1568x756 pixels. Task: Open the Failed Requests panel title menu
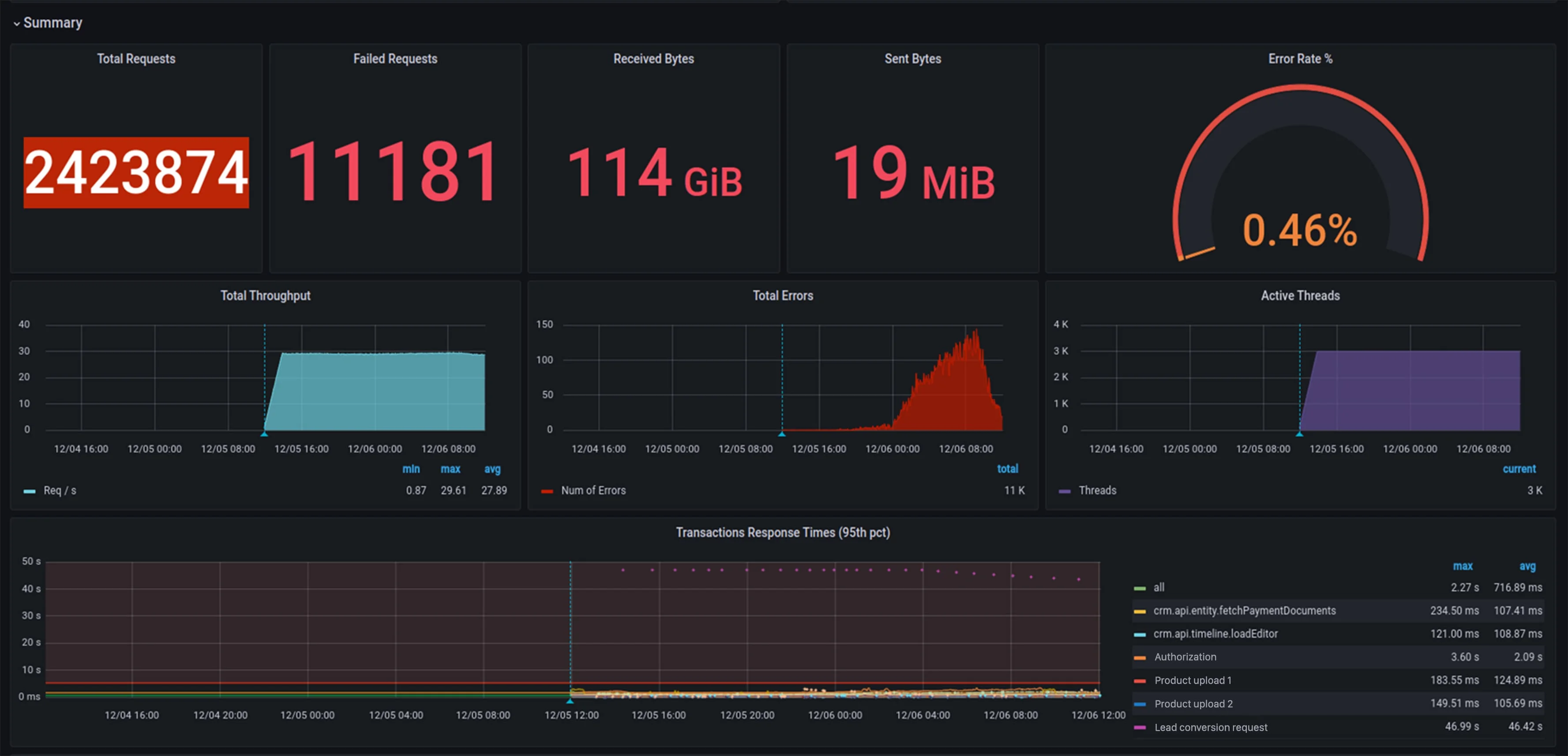[395, 59]
